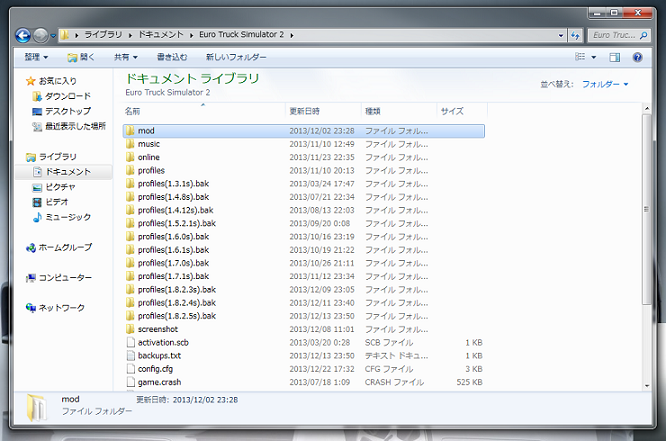Click the scrollbar down arrow in file list

point(647,386)
